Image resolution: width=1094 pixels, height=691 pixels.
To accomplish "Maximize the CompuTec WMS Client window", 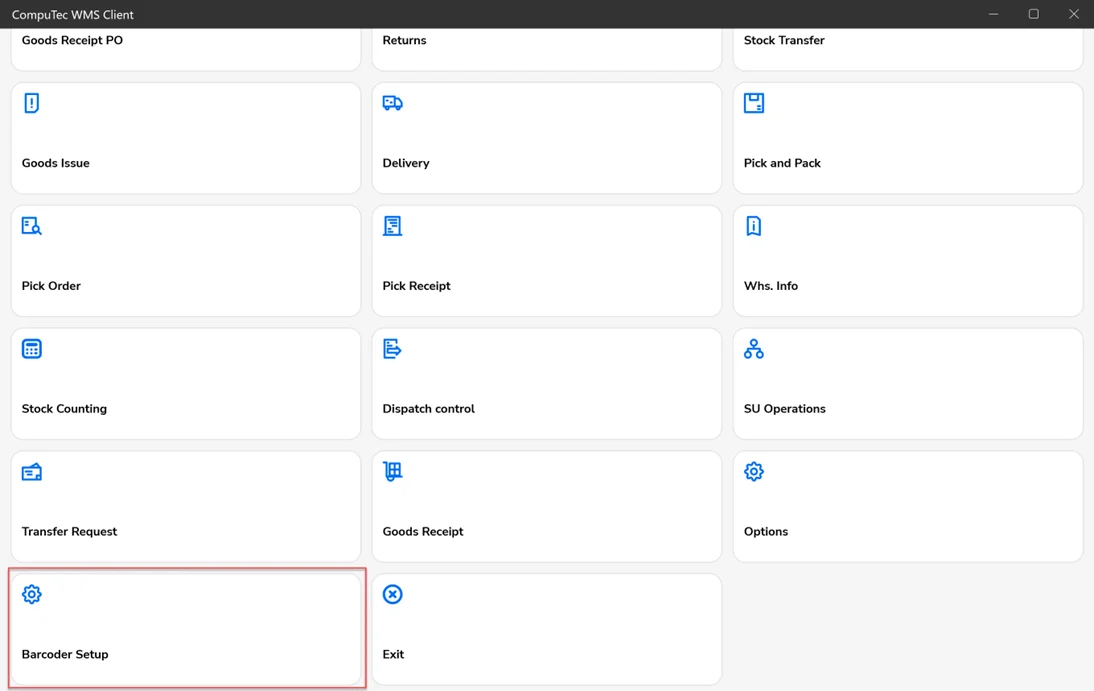I will coord(1033,14).
